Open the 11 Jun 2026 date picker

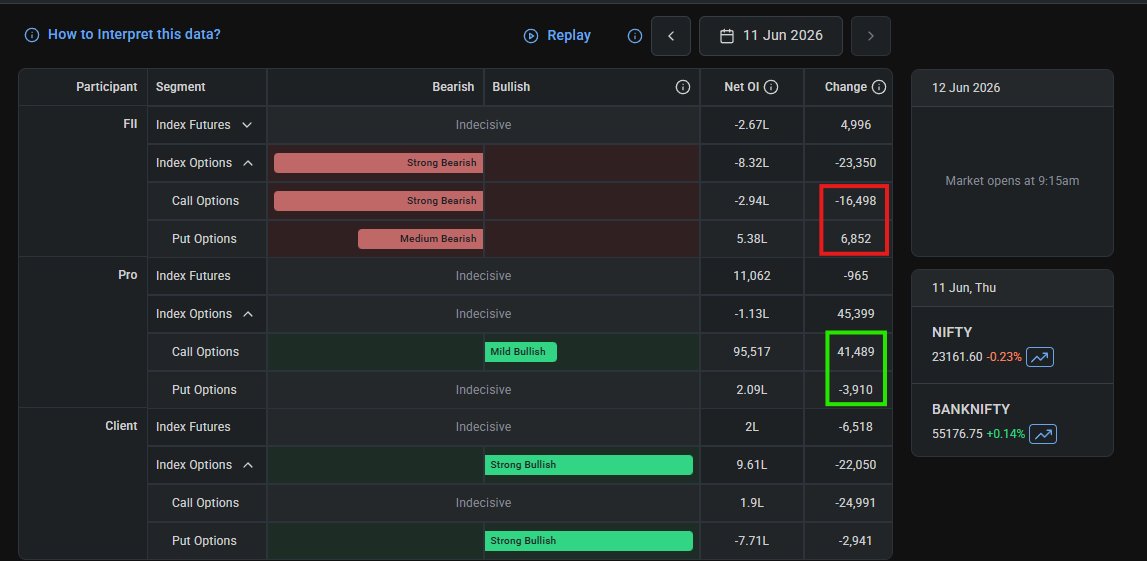[x=771, y=36]
